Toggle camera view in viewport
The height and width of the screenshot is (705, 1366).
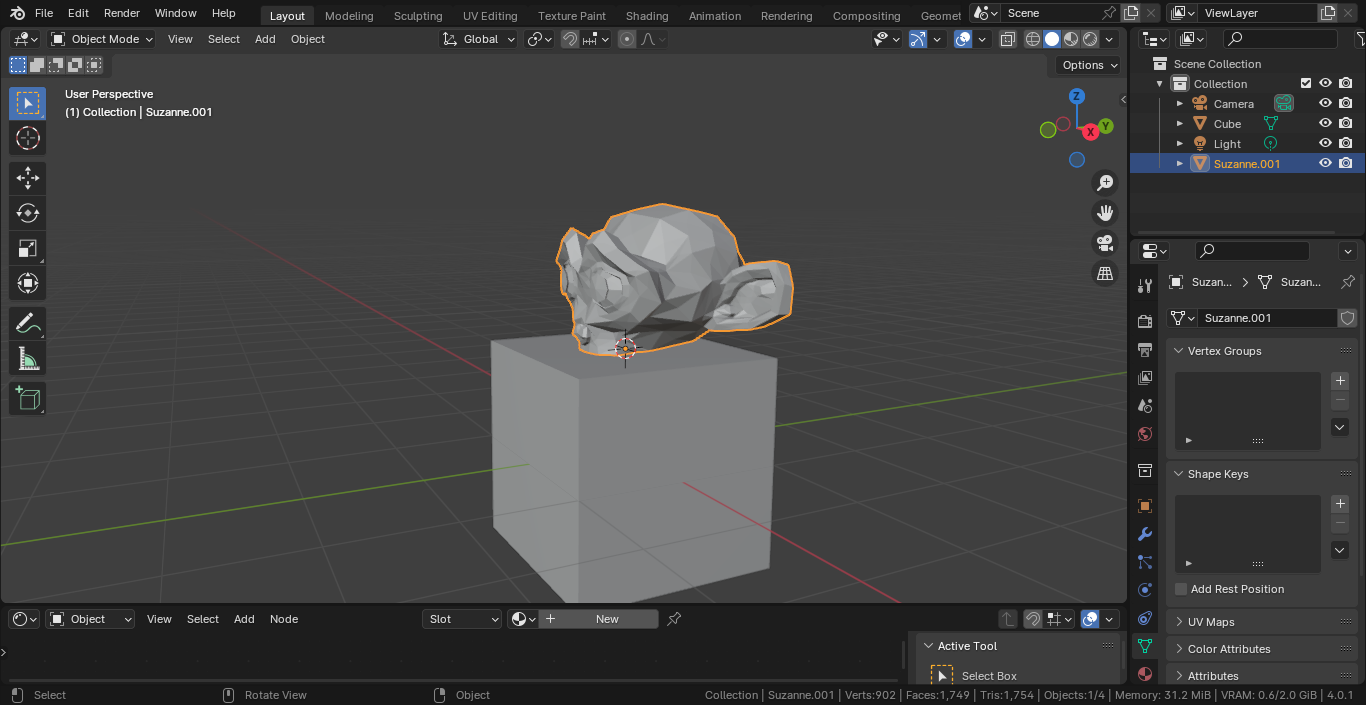click(x=1105, y=243)
